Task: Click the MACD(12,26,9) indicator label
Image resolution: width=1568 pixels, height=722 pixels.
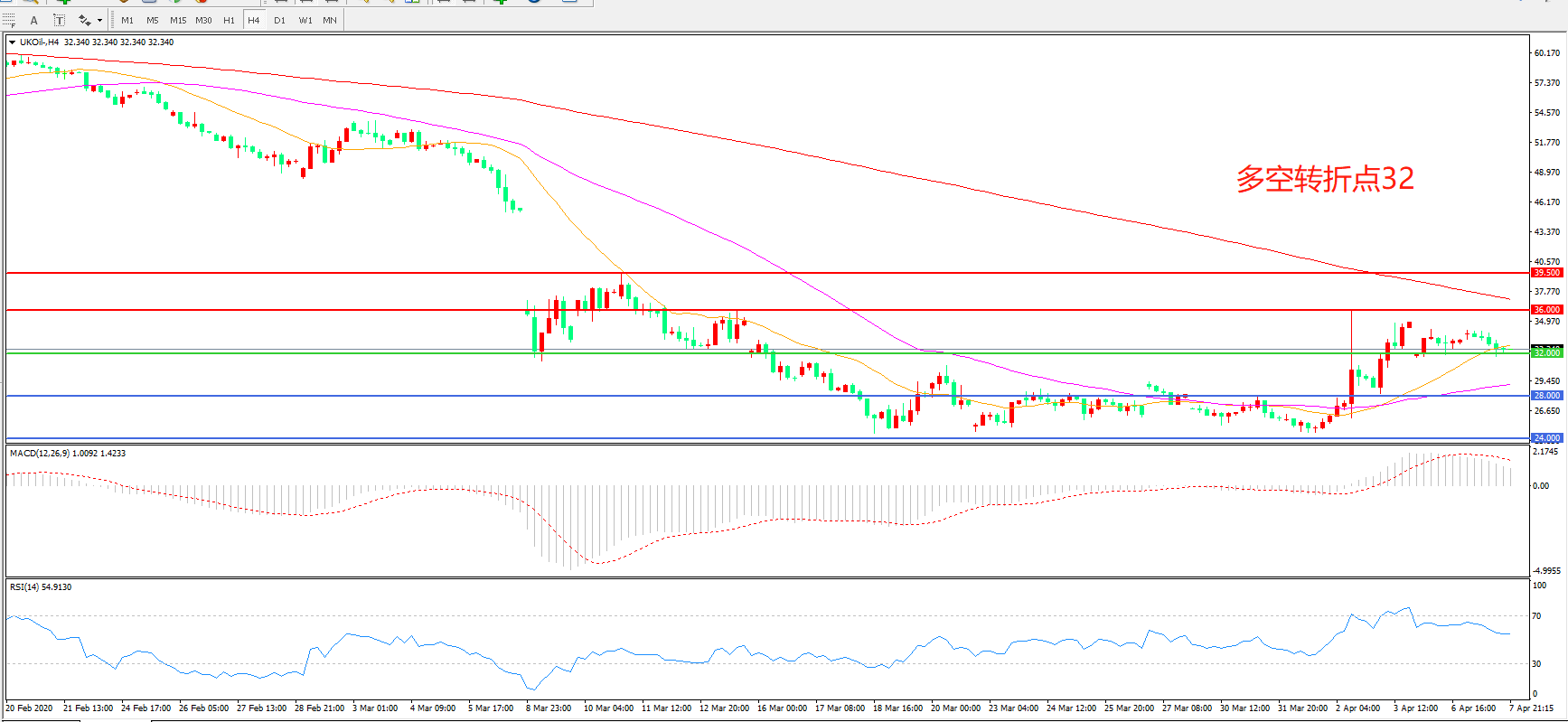Action: [67, 454]
